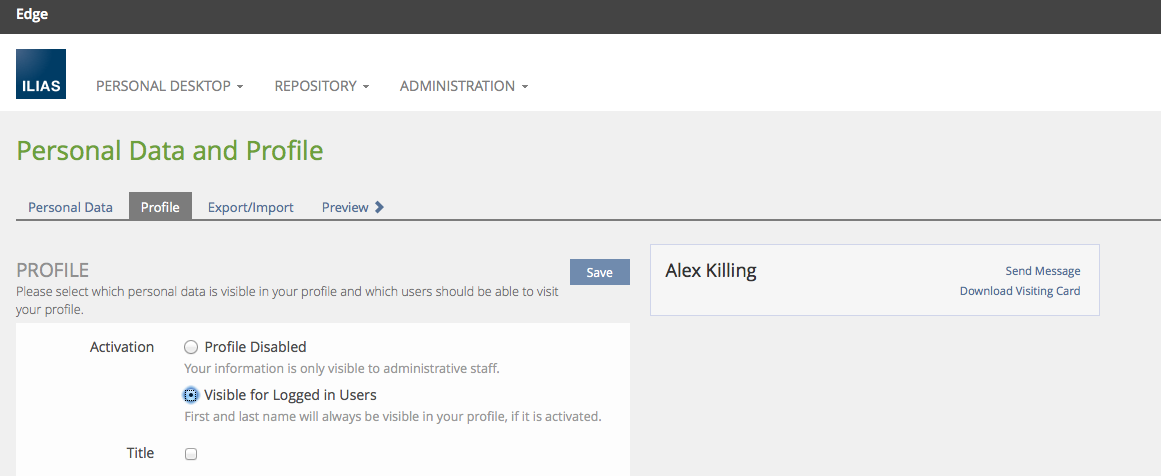
Task: Click the ILIAS logo icon
Action: 41,74
